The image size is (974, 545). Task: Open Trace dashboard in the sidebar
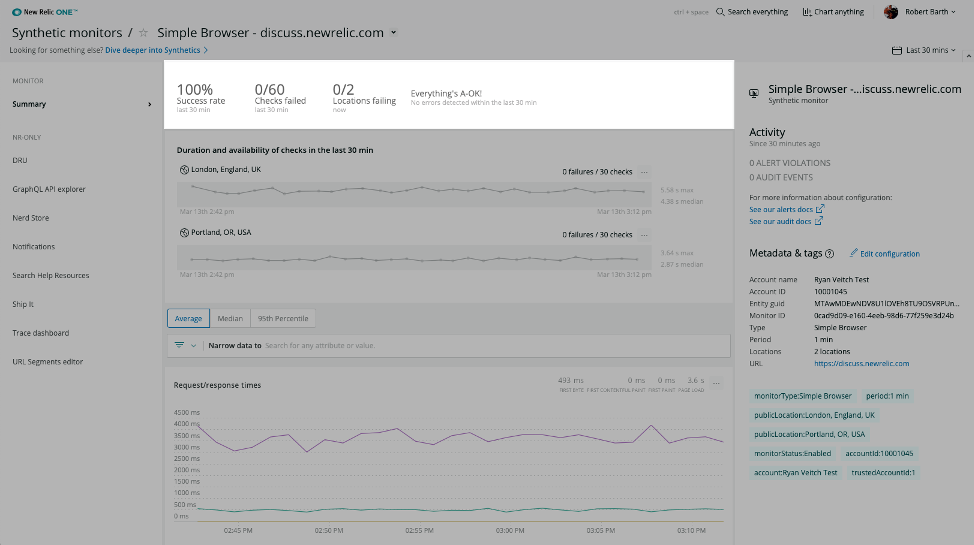coord(40,333)
